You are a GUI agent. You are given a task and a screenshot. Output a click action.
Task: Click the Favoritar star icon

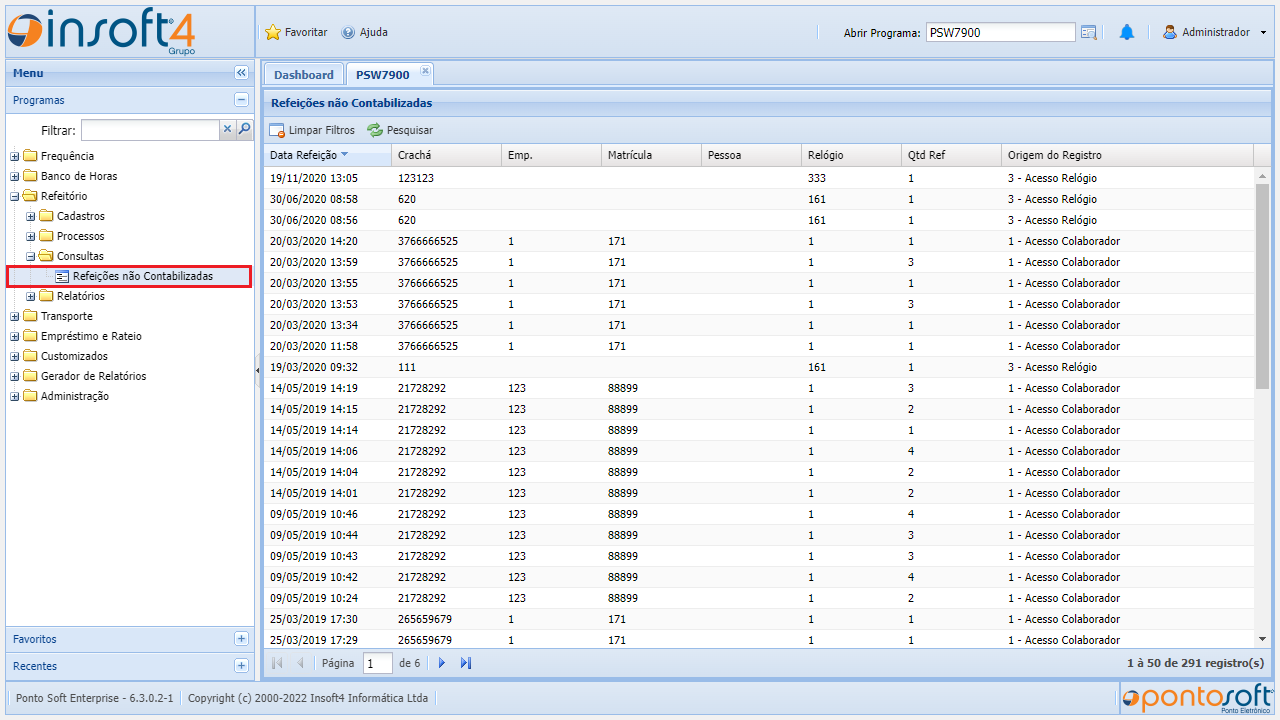(273, 33)
